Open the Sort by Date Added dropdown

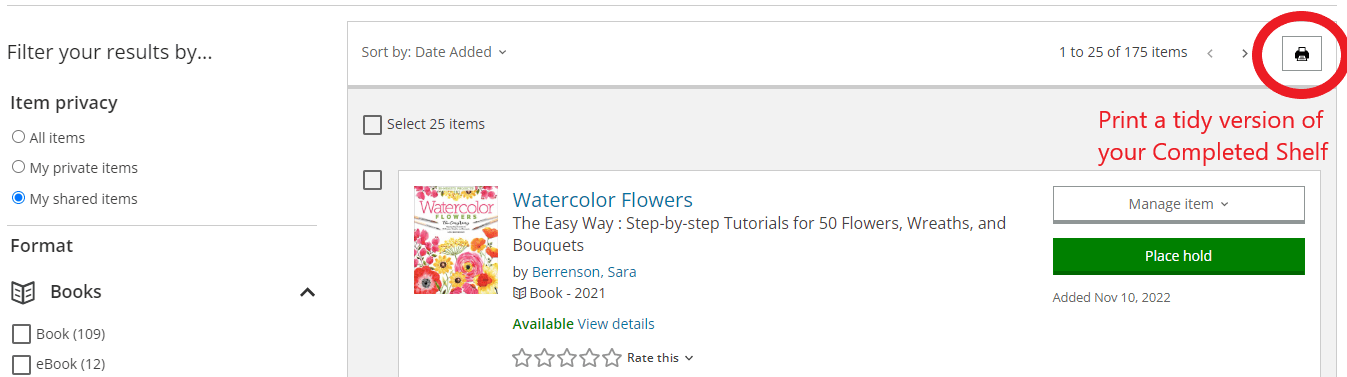click(434, 52)
